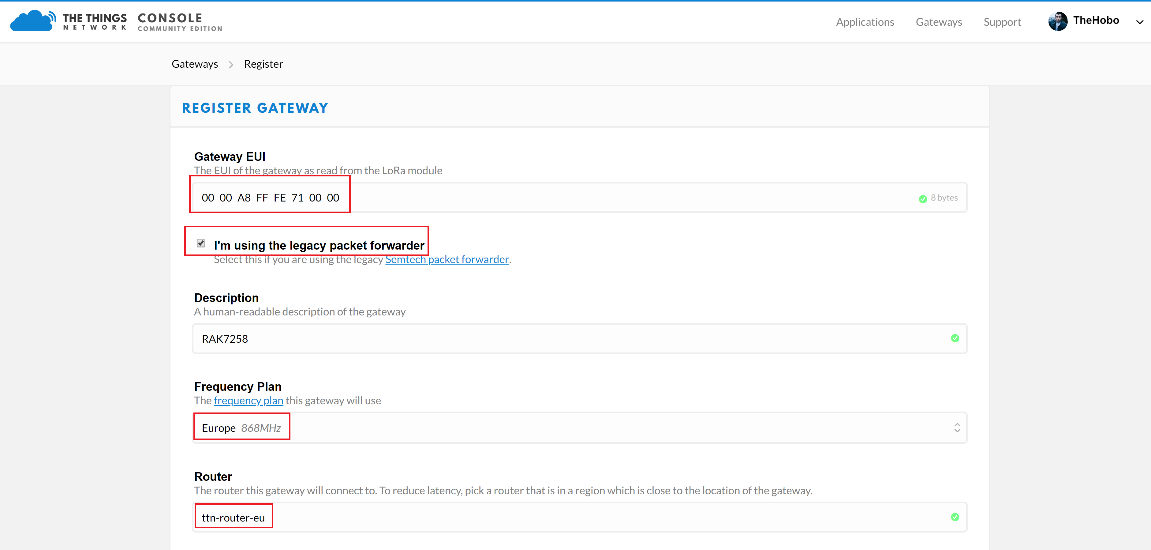1151x550 pixels.
Task: Toggle legacy packet forwarder checkbox
Action: click(201, 244)
